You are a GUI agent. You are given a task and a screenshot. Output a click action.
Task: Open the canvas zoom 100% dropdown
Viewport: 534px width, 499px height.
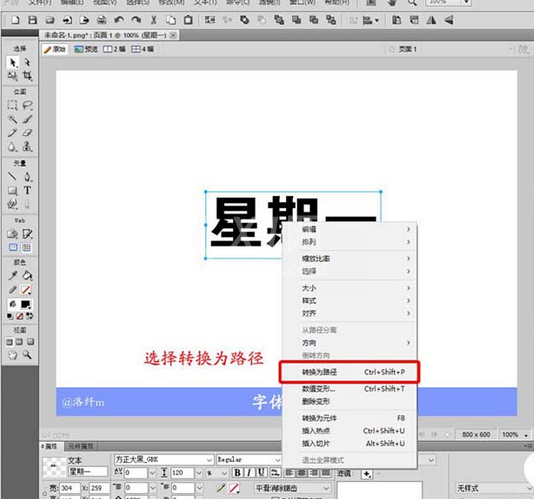[515, 435]
